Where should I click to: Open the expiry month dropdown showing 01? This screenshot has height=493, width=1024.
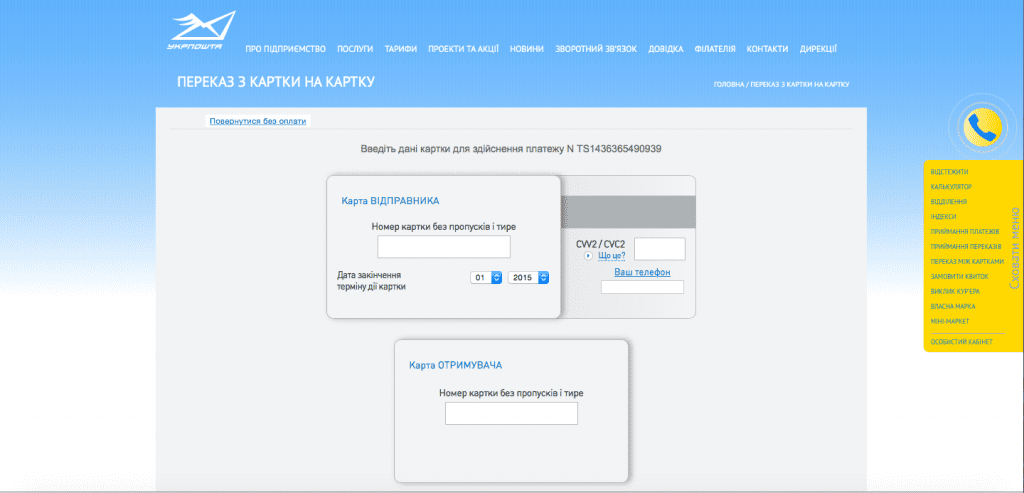(486, 278)
